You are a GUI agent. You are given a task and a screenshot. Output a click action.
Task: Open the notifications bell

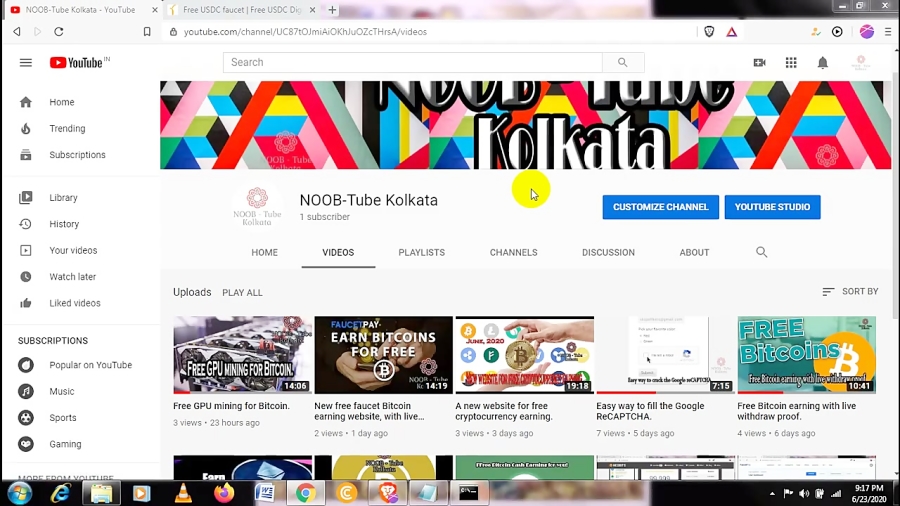click(x=823, y=63)
